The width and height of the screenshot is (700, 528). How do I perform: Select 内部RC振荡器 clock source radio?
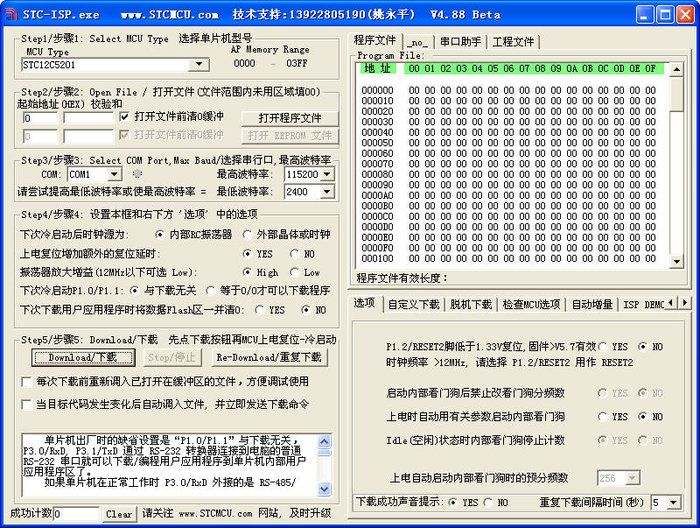pos(159,234)
